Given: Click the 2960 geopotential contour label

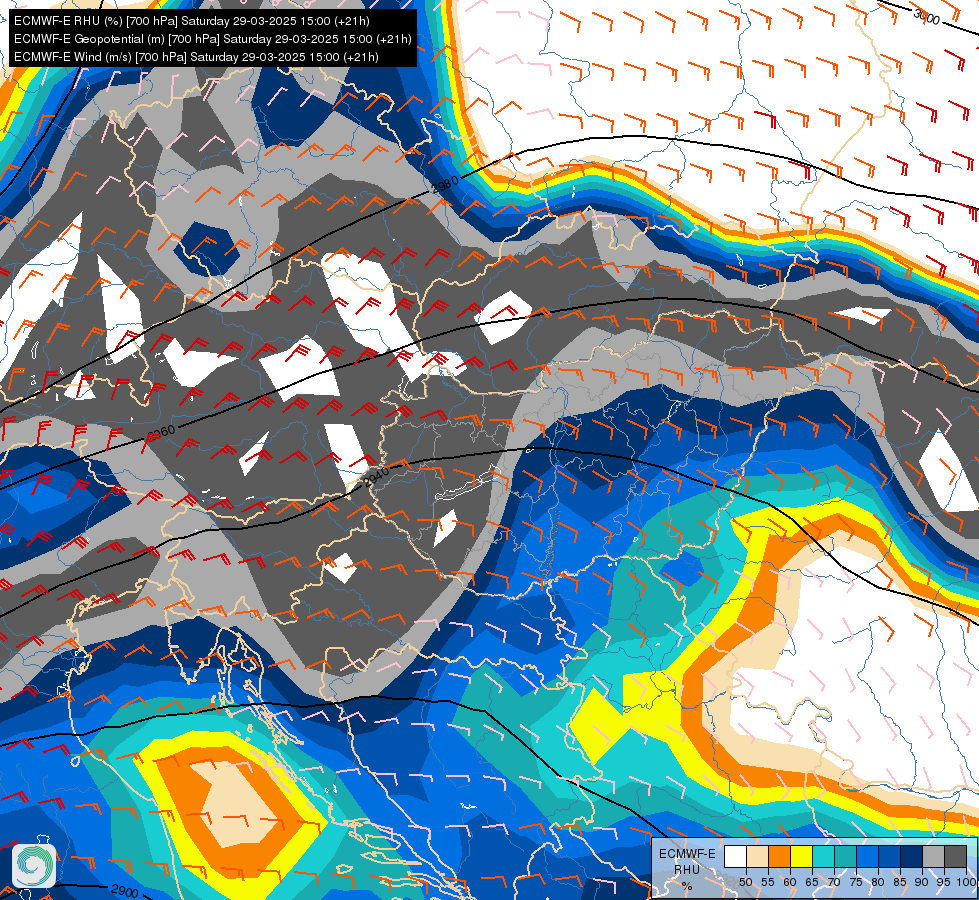Looking at the screenshot, I should pos(161,432).
